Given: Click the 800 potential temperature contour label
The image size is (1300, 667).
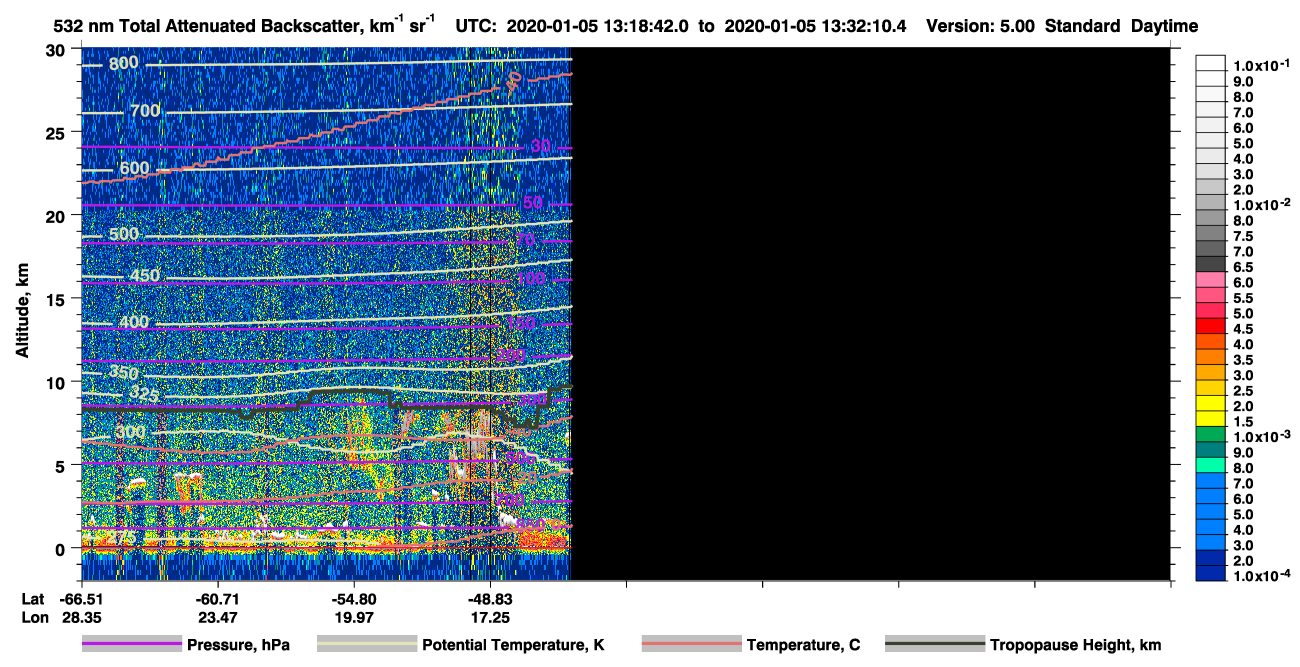Looking at the screenshot, I should click(x=124, y=64).
